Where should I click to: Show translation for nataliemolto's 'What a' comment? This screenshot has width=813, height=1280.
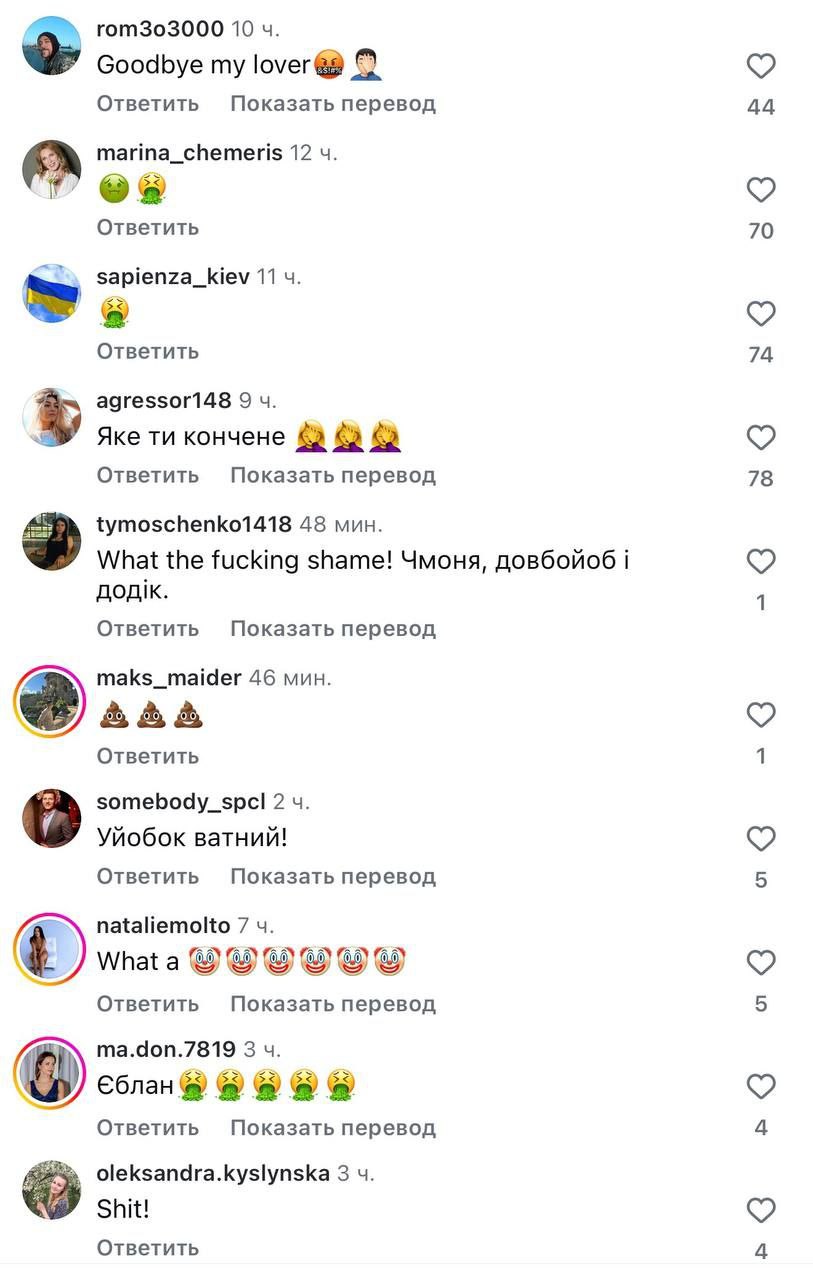pyautogui.click(x=333, y=1004)
